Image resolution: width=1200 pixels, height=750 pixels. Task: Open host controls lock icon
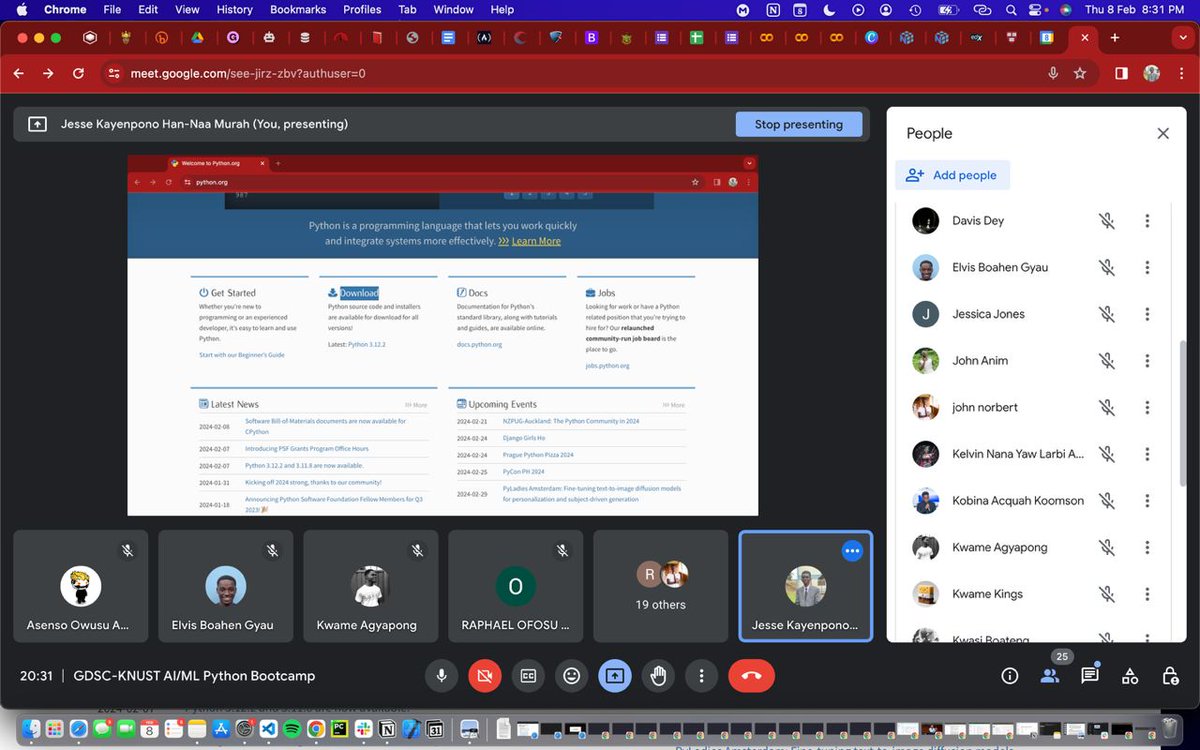1170,676
